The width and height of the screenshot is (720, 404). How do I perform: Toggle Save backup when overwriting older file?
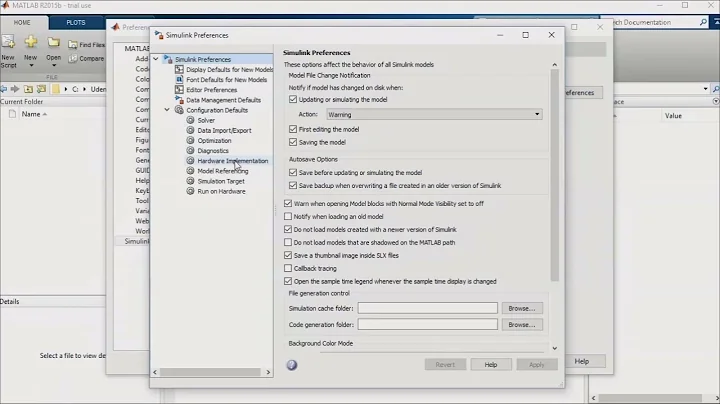293,185
